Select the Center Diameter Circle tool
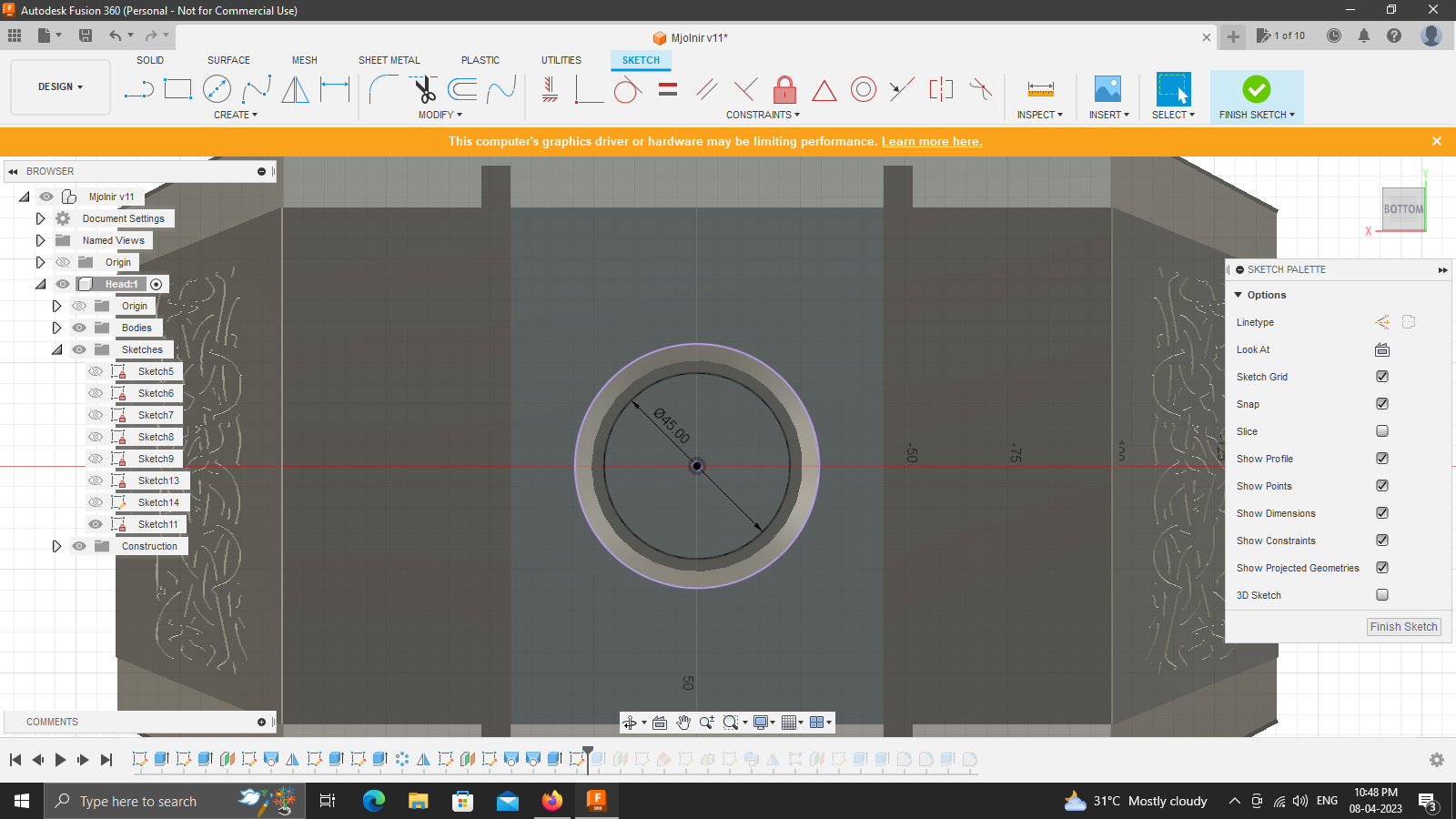Screen dimensions: 1456x819 217,89
